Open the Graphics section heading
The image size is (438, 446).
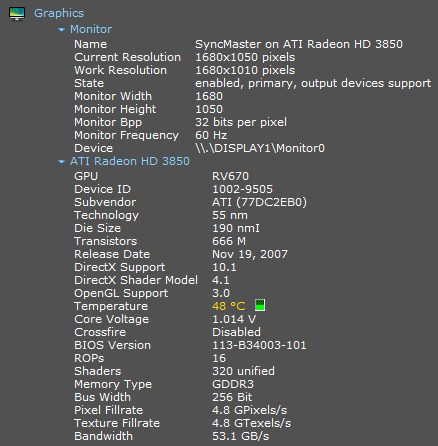point(59,13)
